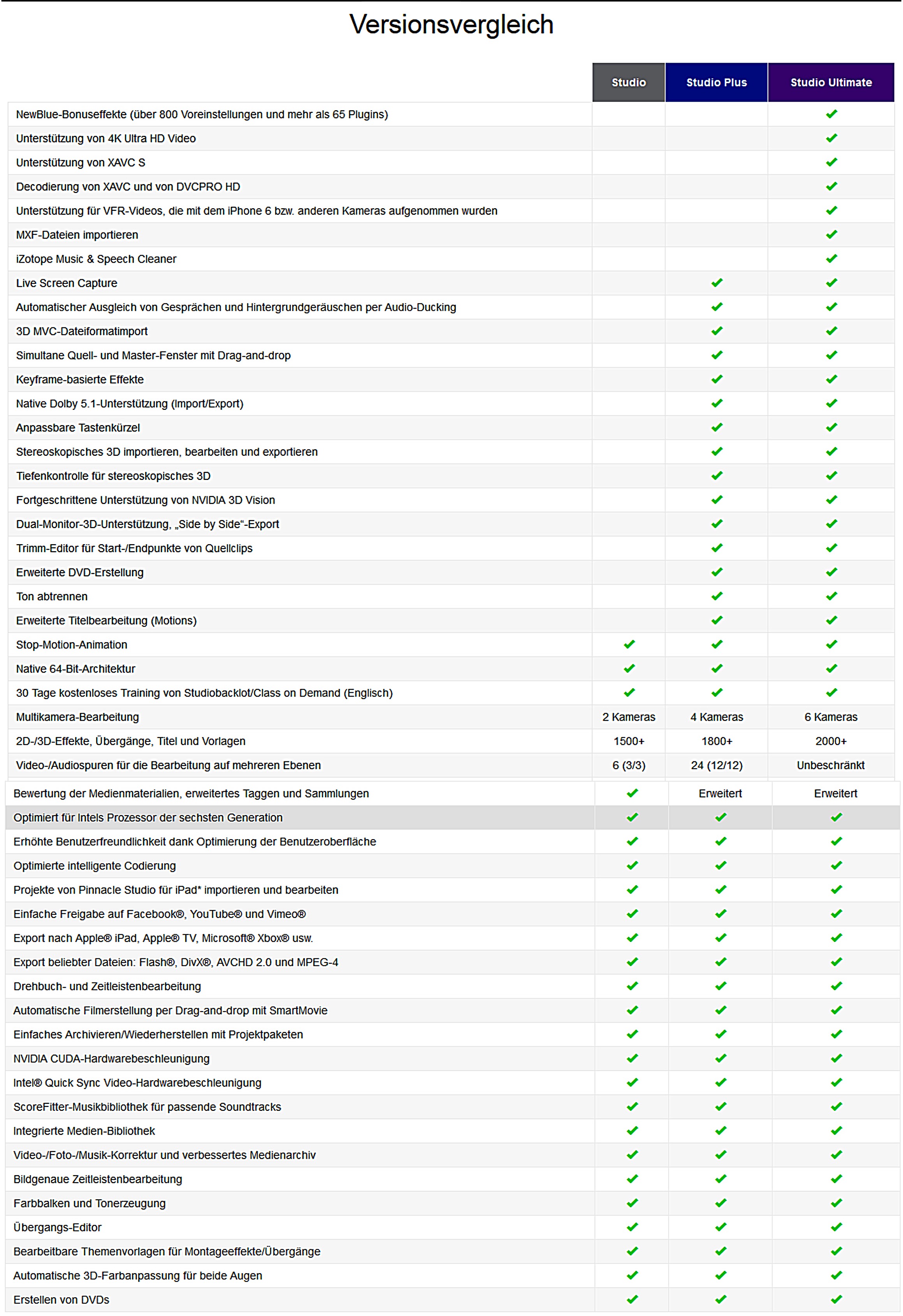The height and width of the screenshot is (1316, 903).
Task: Click the Versionsvergleich page heading
Action: [451, 25]
